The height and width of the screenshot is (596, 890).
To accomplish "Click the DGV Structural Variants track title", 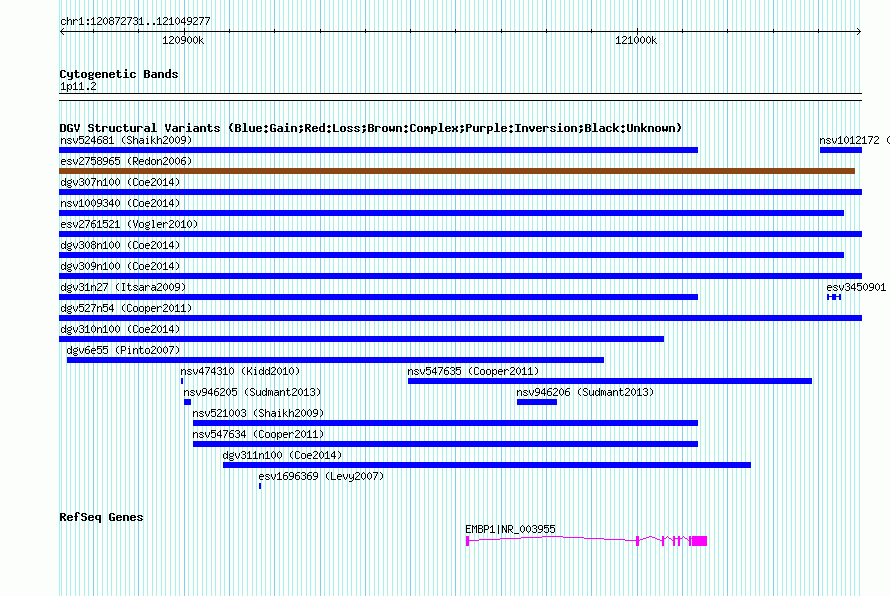I will [x=371, y=128].
